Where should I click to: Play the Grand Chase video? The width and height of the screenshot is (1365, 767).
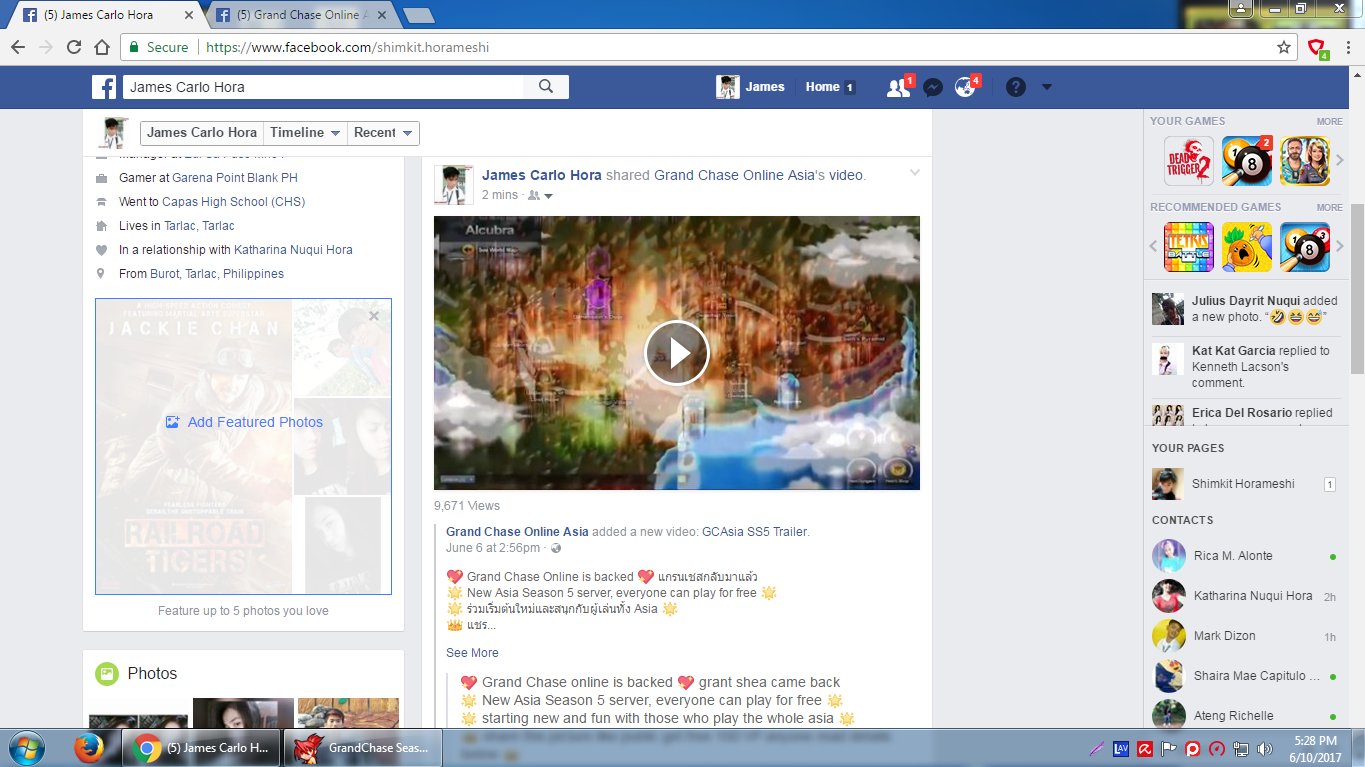(x=677, y=353)
